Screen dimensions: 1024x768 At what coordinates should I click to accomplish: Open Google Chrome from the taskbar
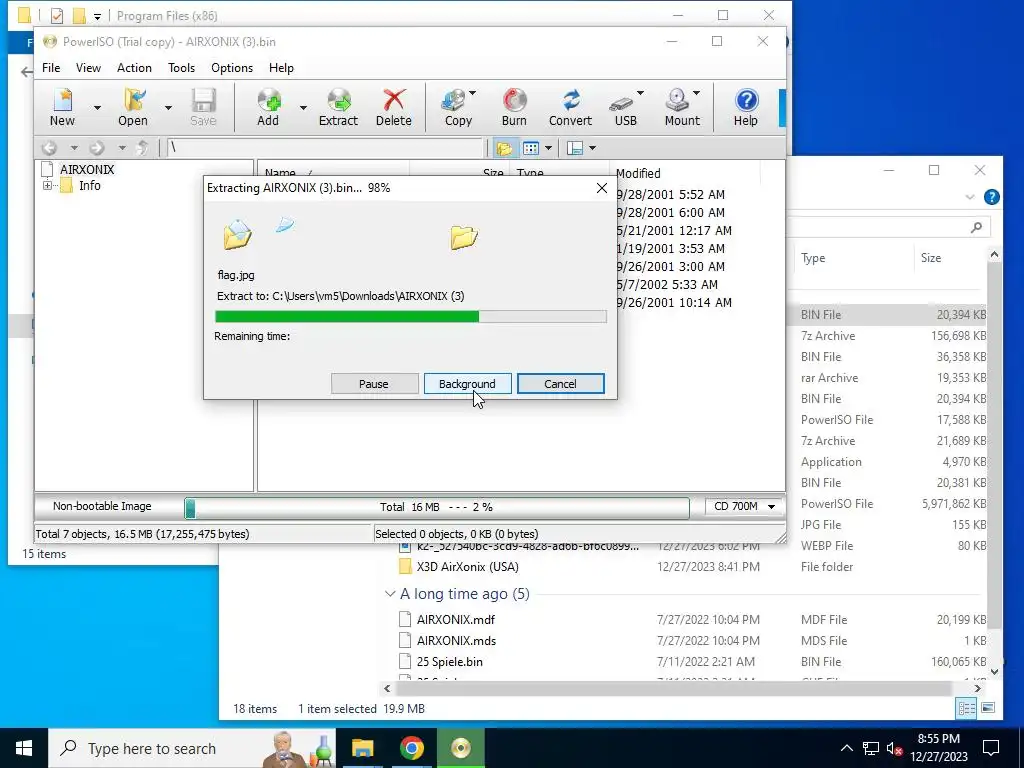(x=411, y=748)
